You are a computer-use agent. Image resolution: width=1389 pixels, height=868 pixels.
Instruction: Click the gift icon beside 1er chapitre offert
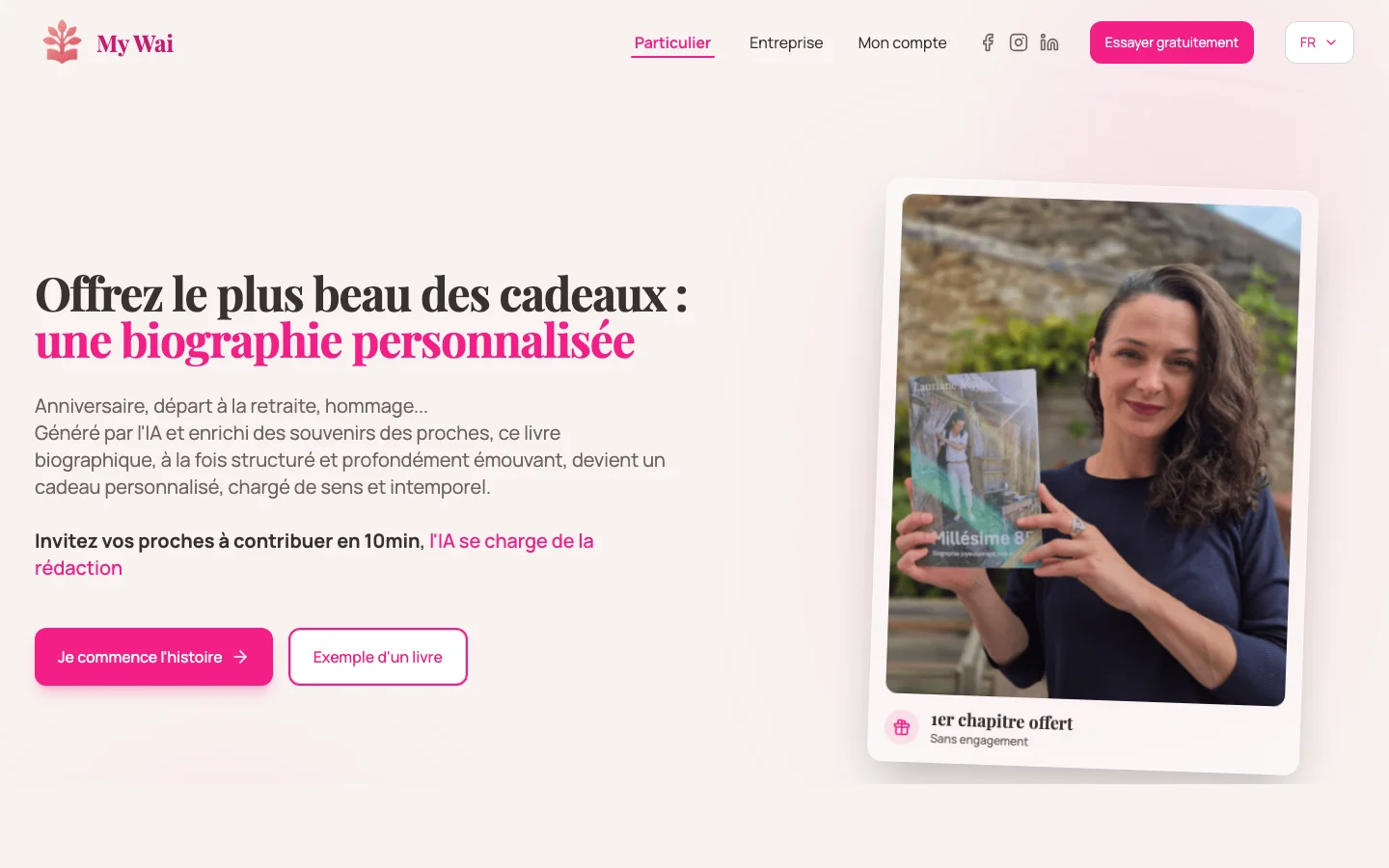tap(901, 727)
